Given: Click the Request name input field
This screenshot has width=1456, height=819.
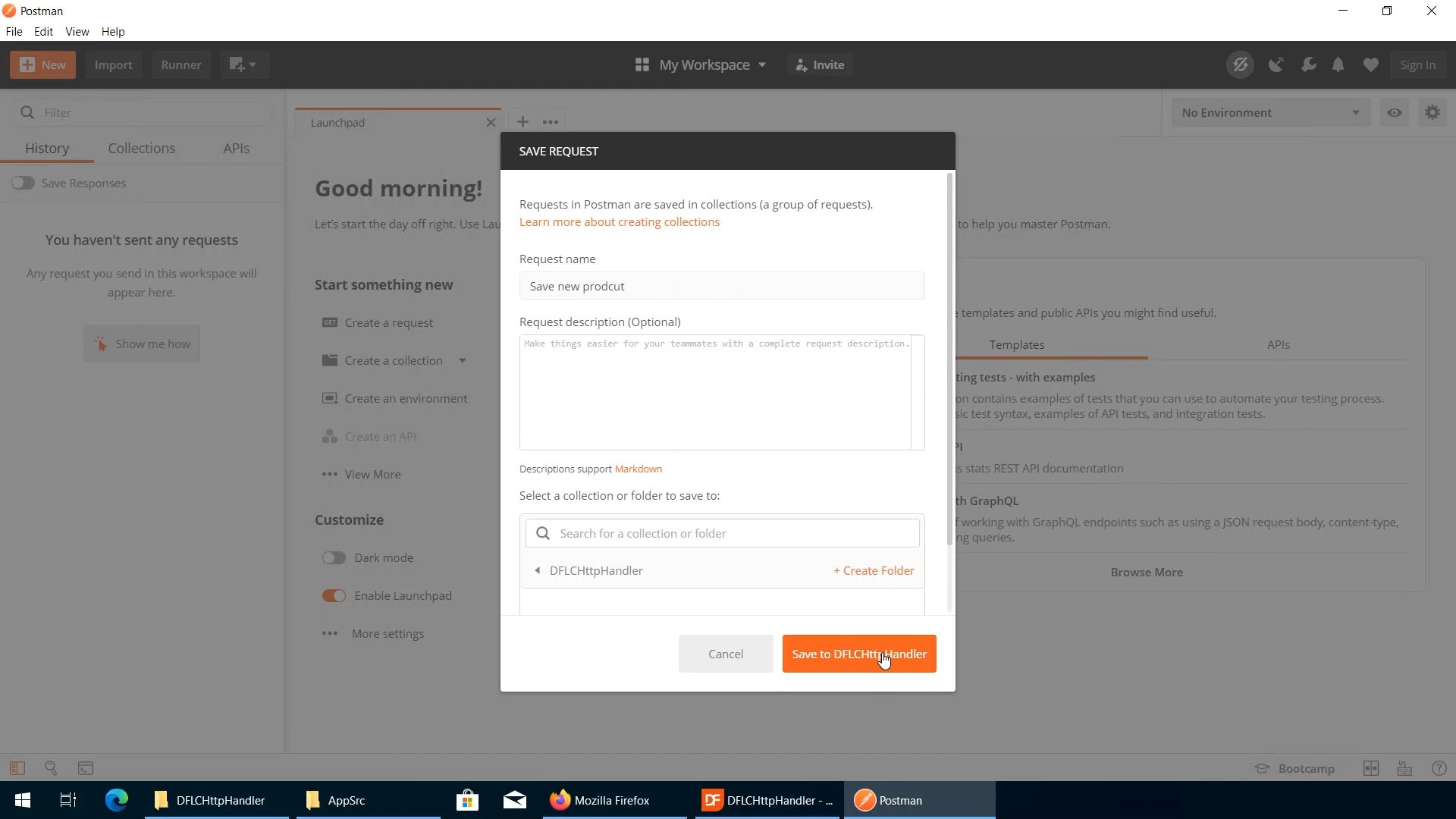Looking at the screenshot, I should click(x=721, y=287).
